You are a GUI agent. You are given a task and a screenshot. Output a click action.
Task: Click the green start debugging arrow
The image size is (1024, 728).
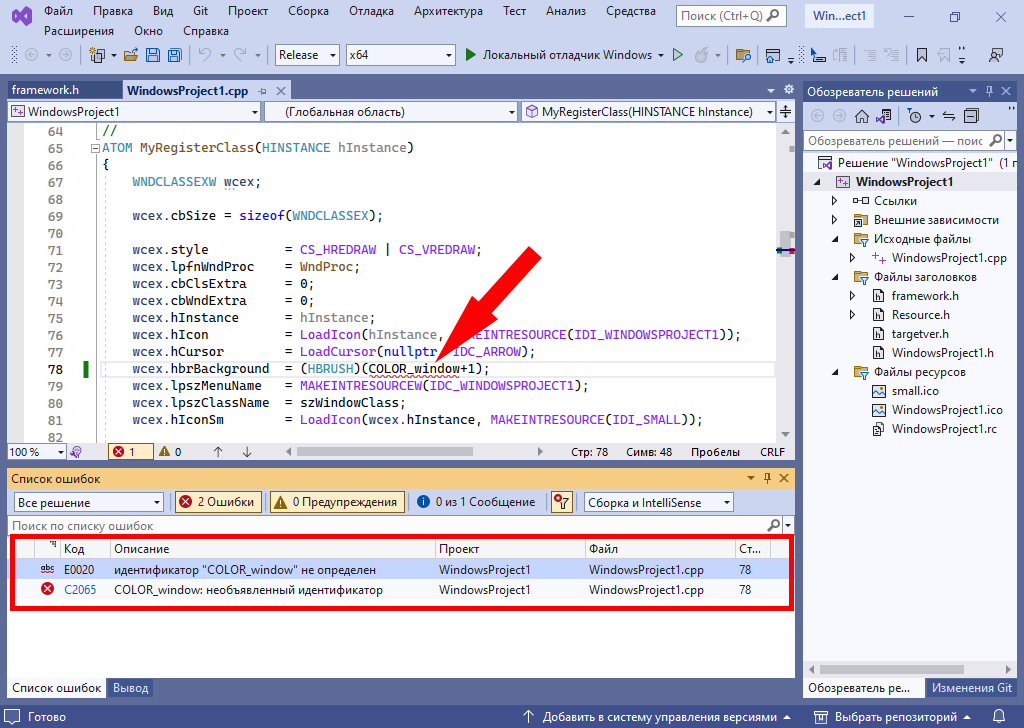coord(471,55)
